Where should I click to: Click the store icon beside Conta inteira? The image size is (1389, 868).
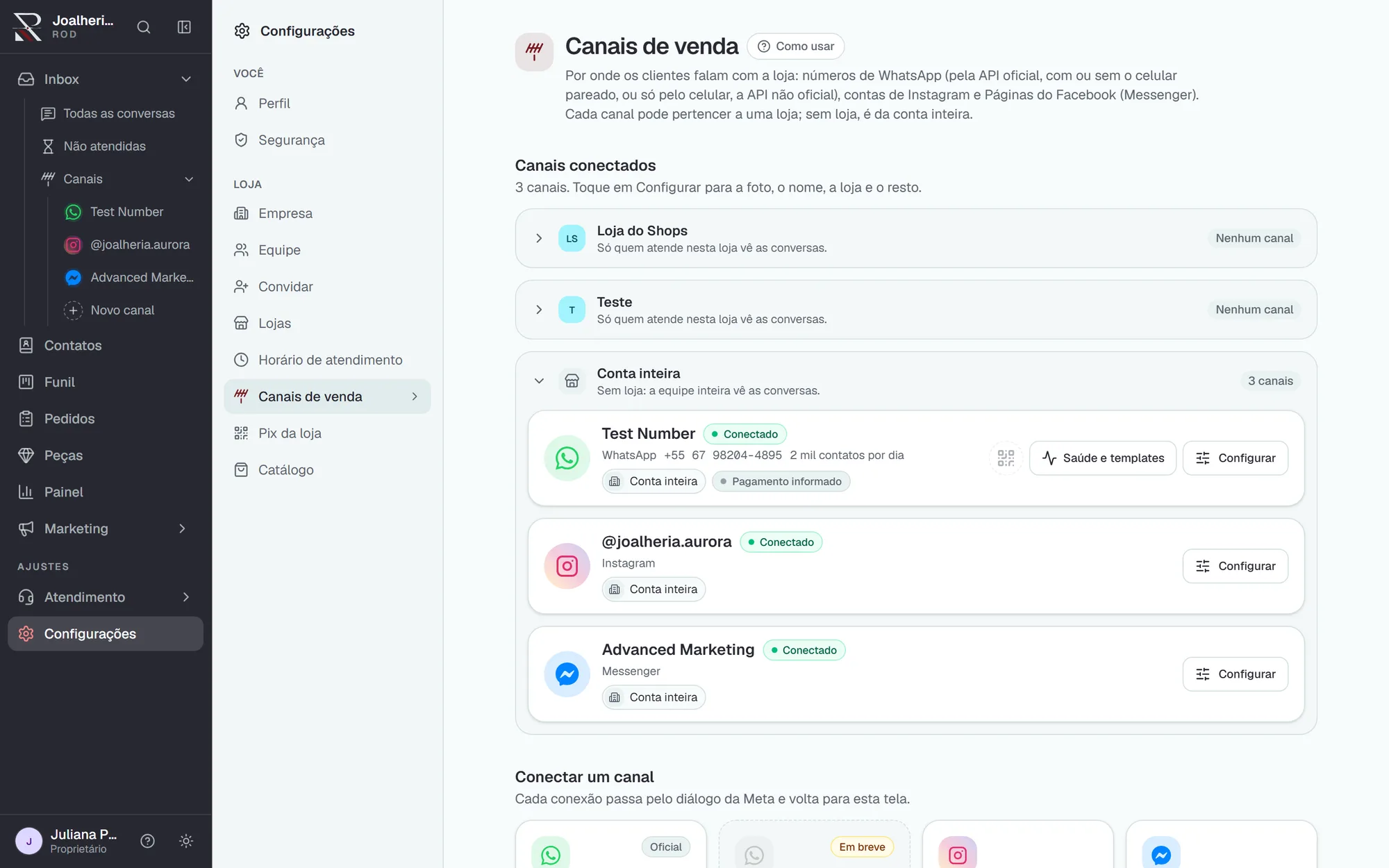572,381
